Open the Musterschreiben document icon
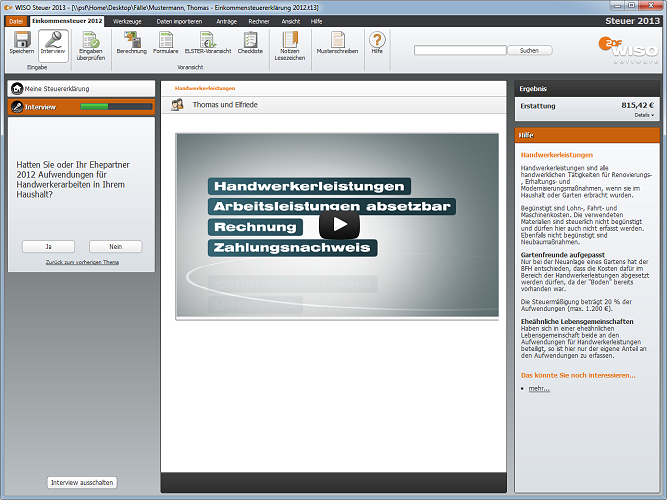This screenshot has width=667, height=500. coord(337,40)
